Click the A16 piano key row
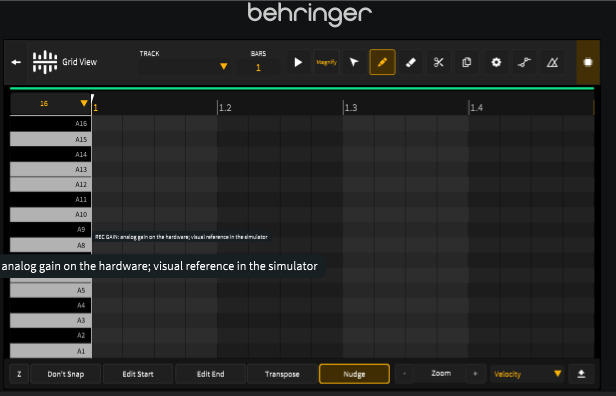Screen dimensions: 616x396 (50, 123)
